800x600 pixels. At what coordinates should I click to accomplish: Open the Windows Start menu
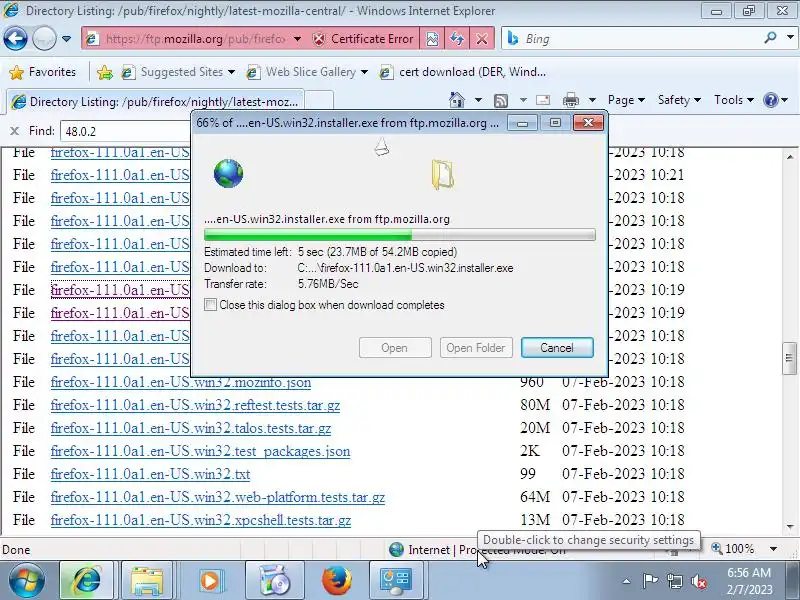click(x=26, y=580)
